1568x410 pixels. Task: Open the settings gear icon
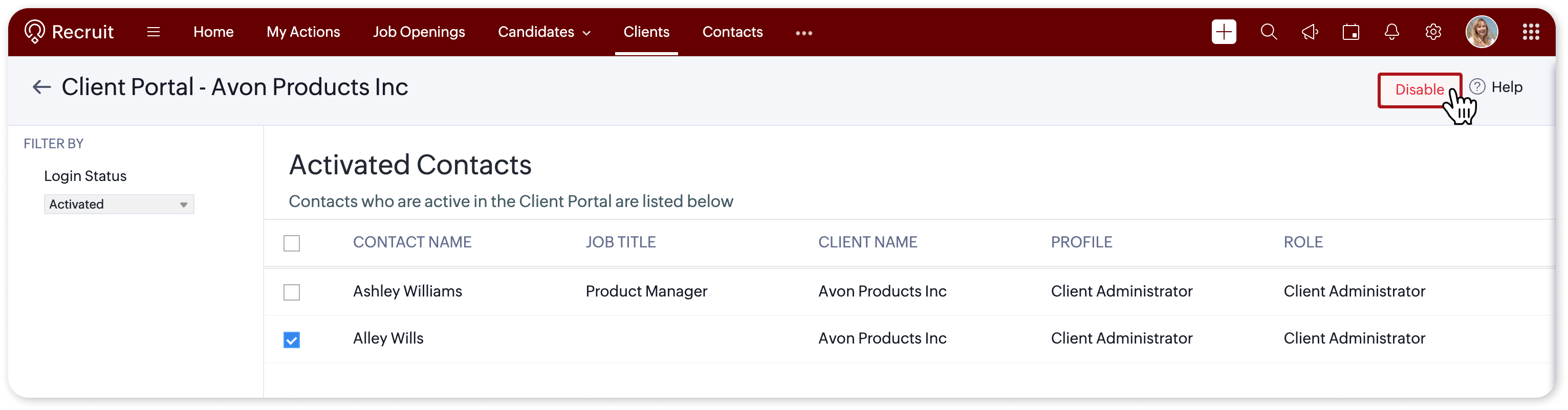point(1433,32)
